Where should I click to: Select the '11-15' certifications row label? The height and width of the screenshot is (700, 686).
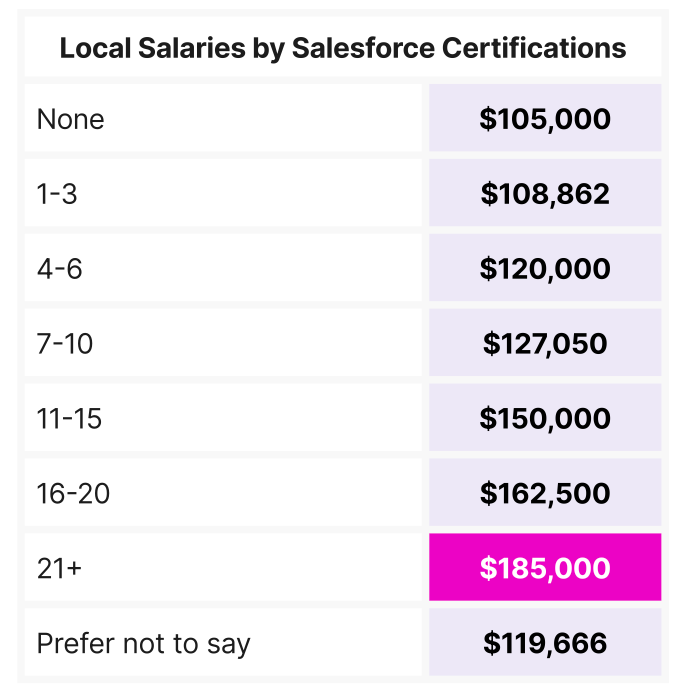[x=69, y=418]
